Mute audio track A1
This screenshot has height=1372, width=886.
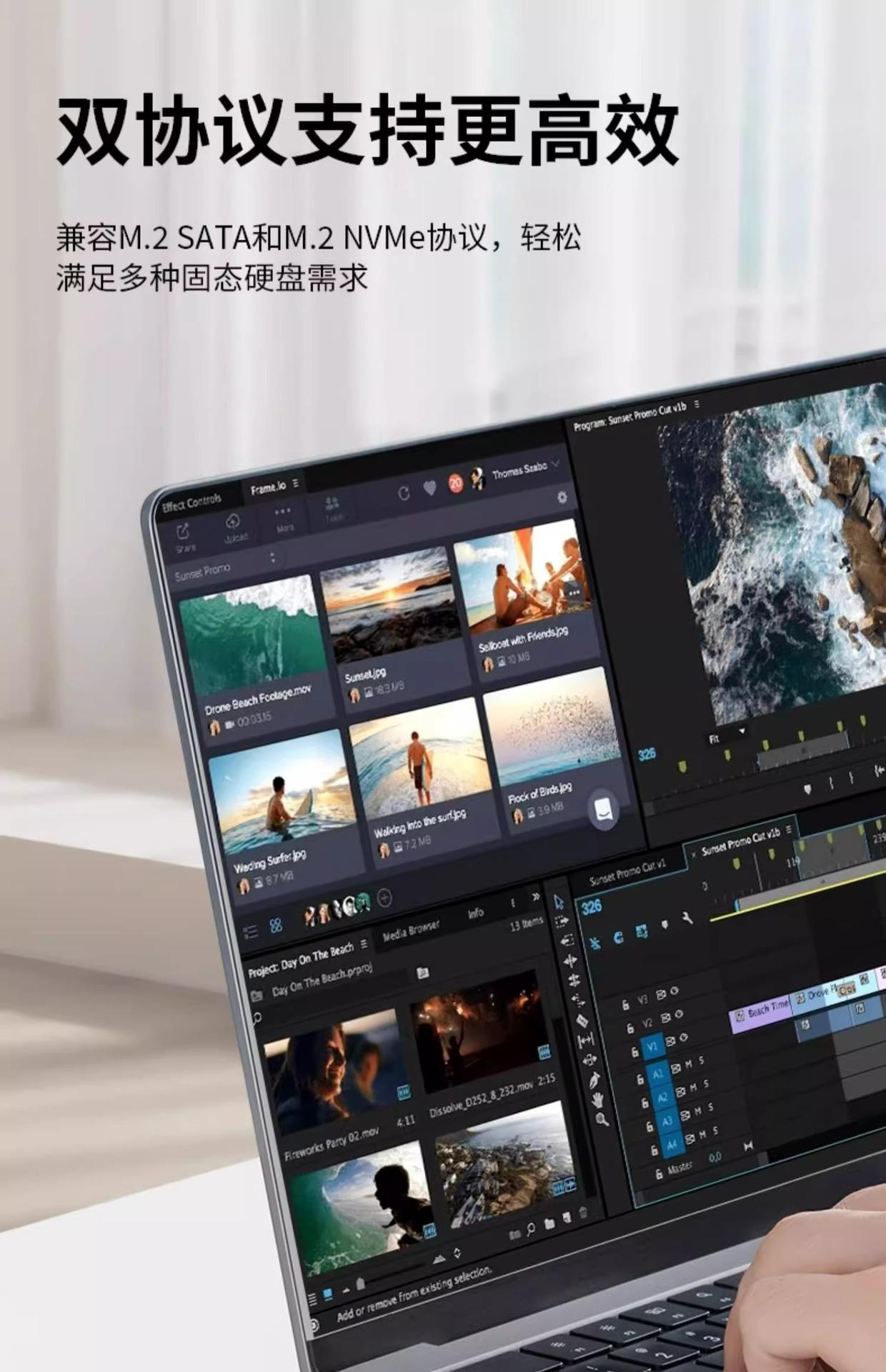click(688, 1065)
